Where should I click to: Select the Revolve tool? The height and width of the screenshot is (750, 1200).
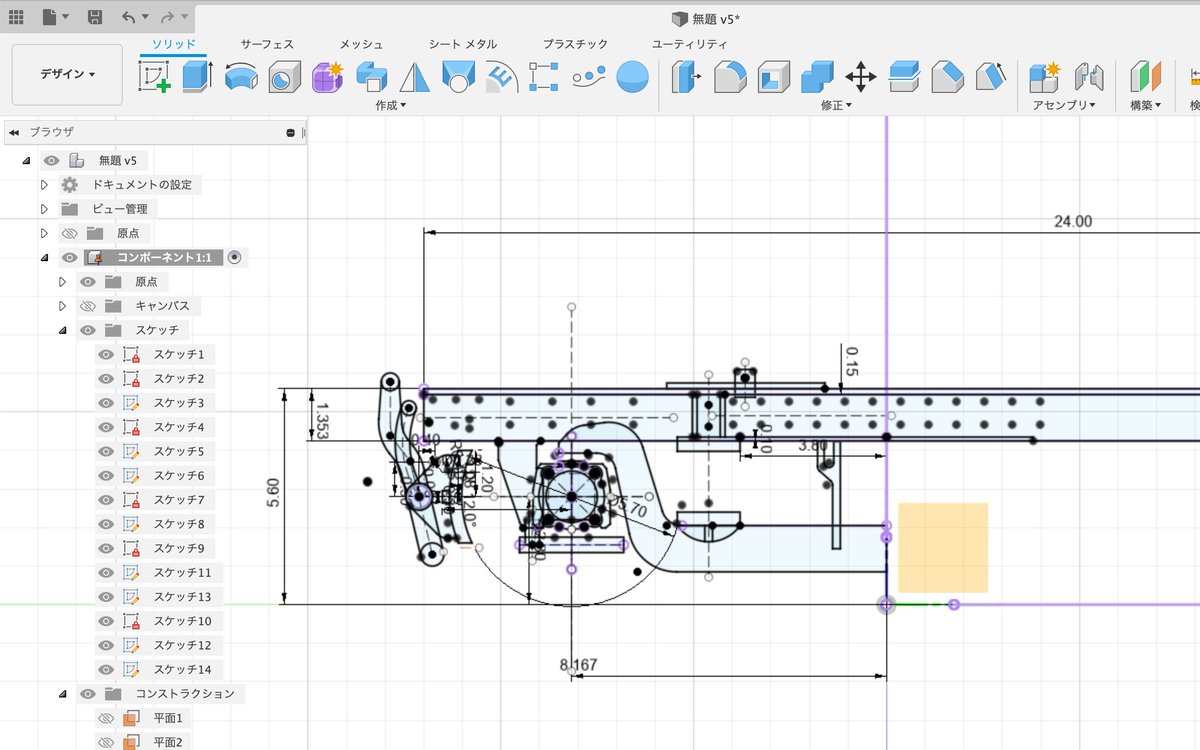pos(241,77)
